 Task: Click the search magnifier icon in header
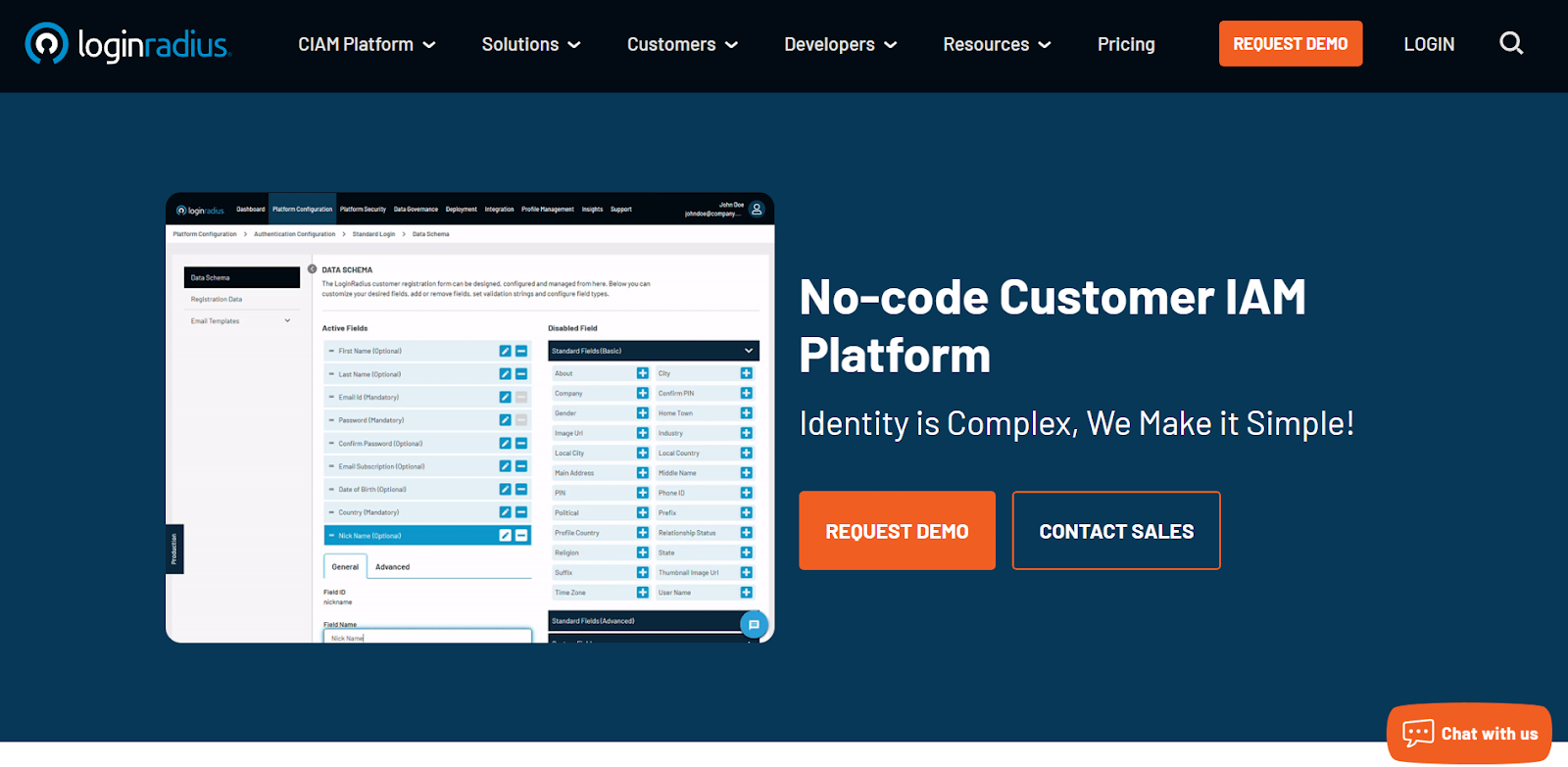(1511, 43)
